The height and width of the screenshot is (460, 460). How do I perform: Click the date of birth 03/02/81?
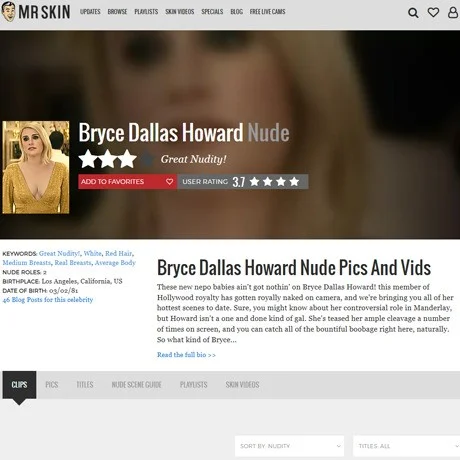pos(64,290)
